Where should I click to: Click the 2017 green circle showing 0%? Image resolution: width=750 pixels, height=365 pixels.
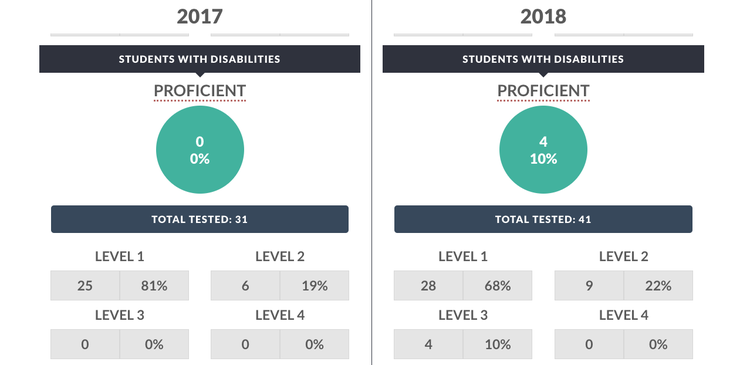(x=200, y=150)
